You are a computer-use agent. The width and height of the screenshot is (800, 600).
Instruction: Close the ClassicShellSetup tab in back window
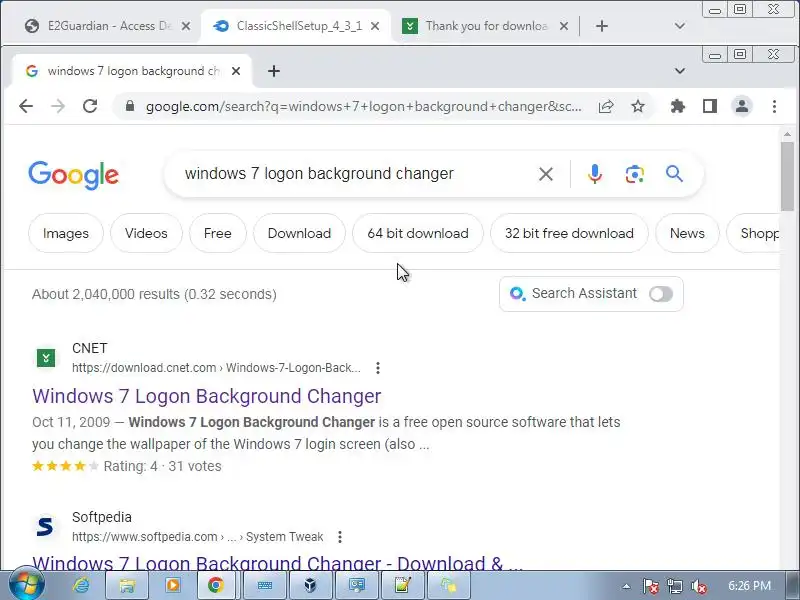[x=375, y=26]
